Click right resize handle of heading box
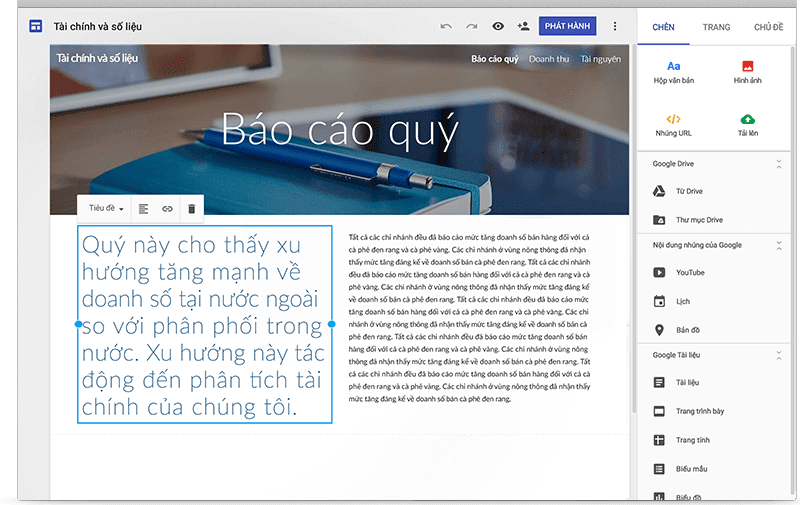The width and height of the screenshot is (800, 505). (332, 324)
